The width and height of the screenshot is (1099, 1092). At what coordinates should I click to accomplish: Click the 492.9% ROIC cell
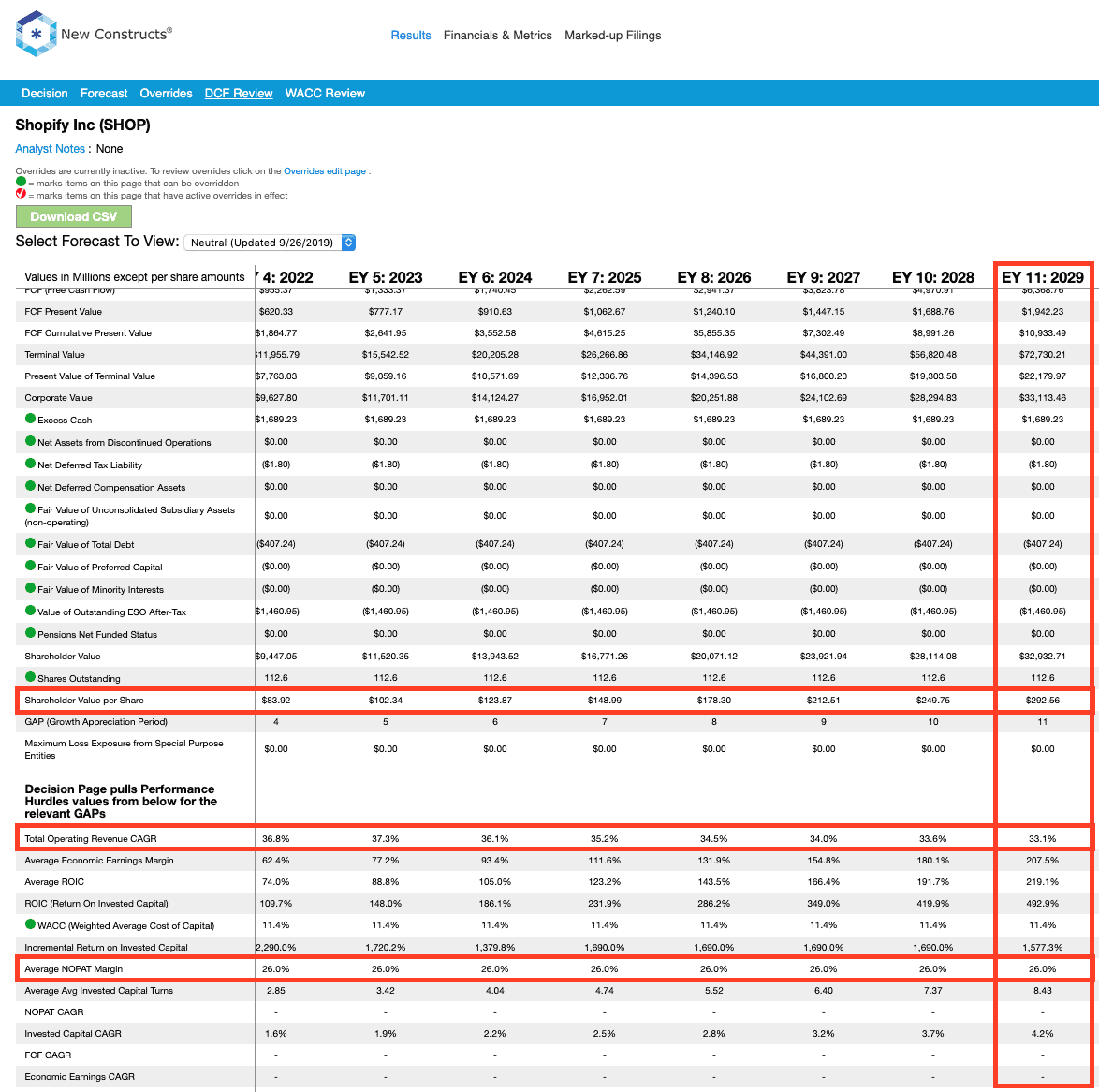click(1042, 904)
